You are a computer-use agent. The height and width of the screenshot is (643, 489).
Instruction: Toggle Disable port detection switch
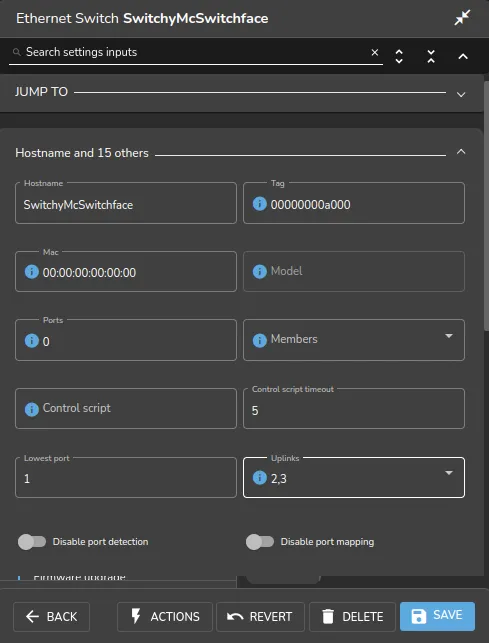point(32,542)
